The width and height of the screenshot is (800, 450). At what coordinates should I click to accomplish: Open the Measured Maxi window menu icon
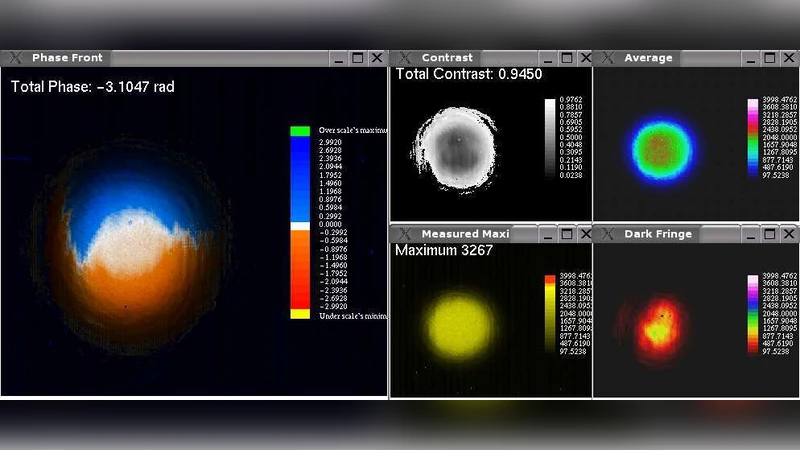[x=404, y=234]
